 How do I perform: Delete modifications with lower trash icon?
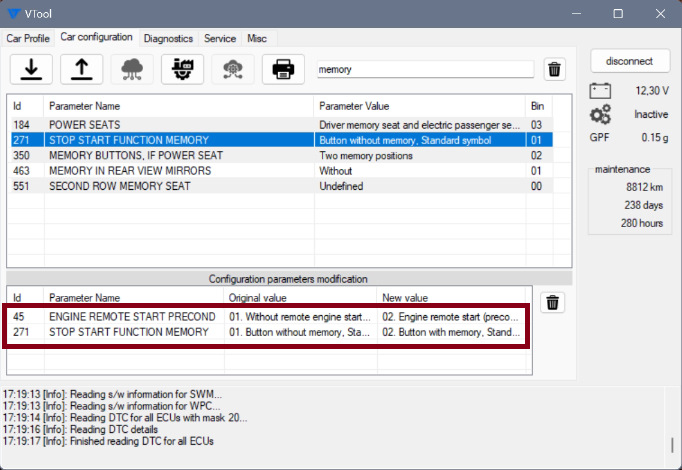click(552, 302)
